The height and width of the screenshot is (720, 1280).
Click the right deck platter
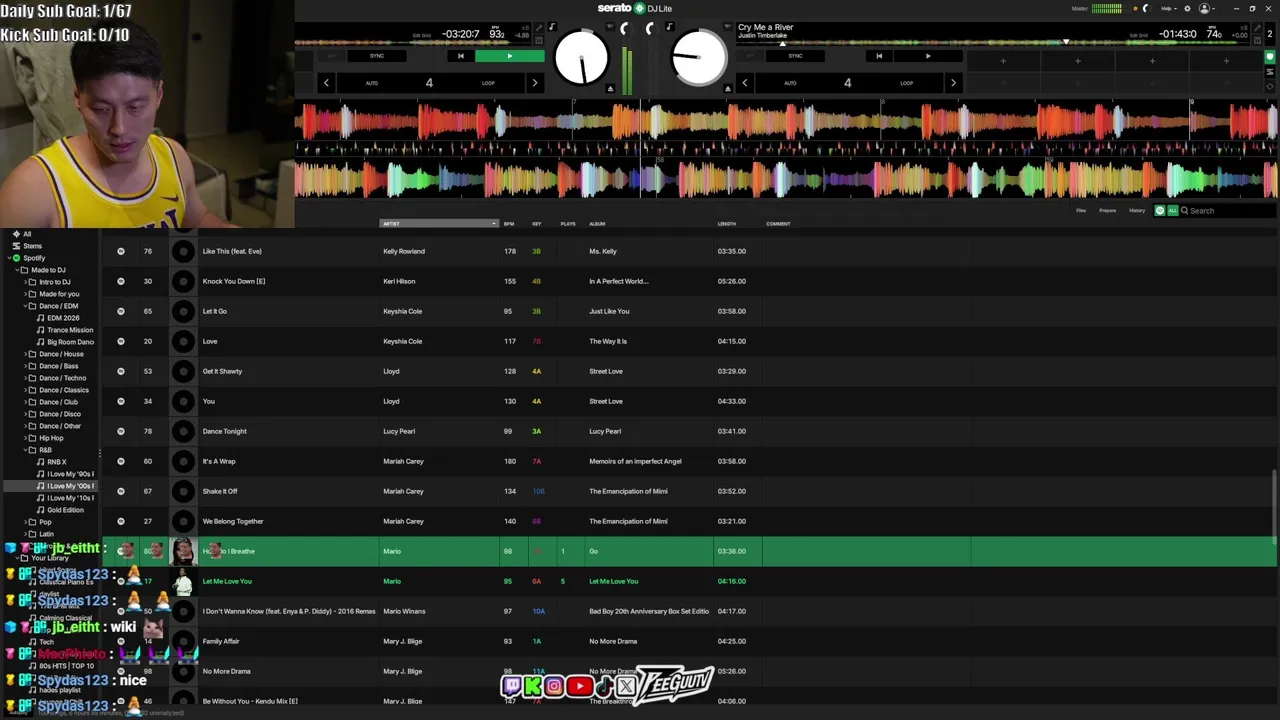[x=698, y=58]
